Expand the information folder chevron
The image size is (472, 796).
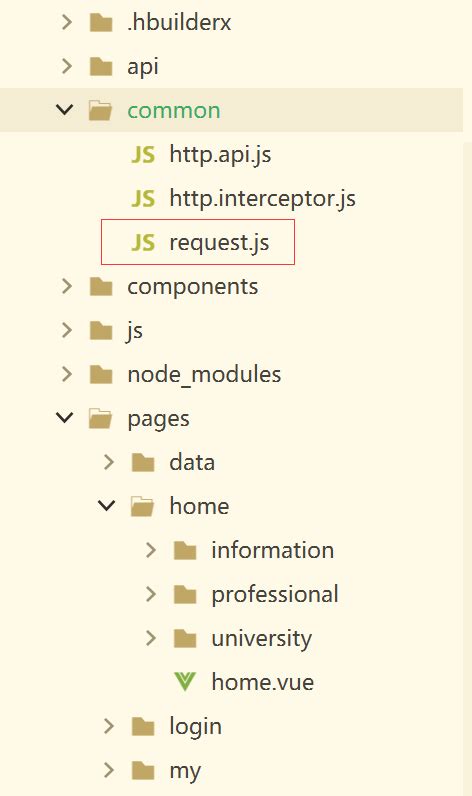(x=151, y=550)
